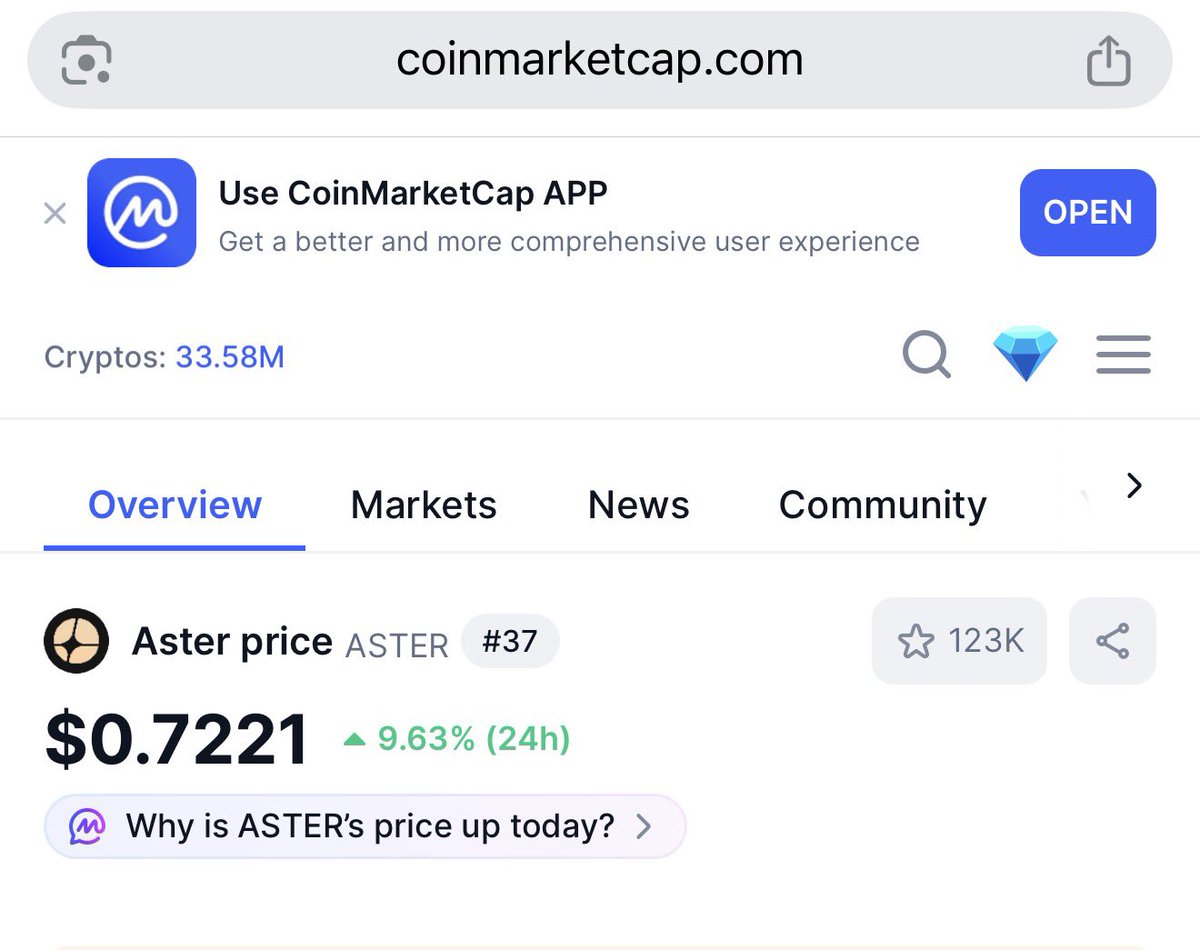Tap the coinmarketcap.com address bar
Screen dimensions: 1200x950
click(599, 61)
